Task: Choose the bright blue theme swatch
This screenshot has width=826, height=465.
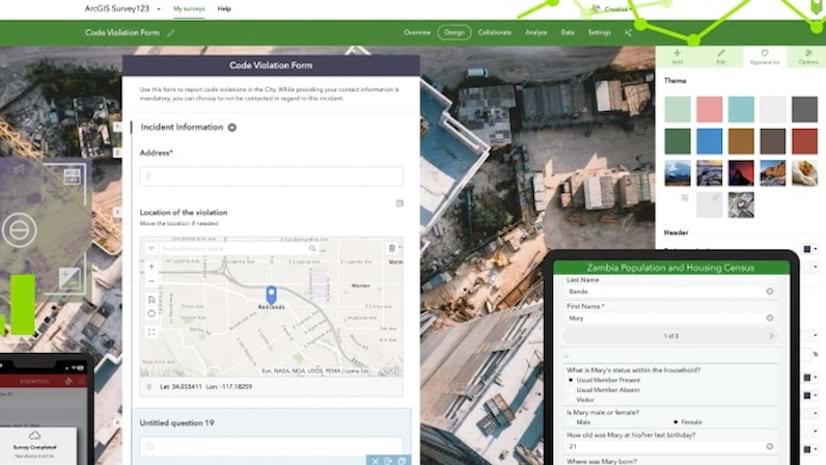Action: (x=709, y=141)
